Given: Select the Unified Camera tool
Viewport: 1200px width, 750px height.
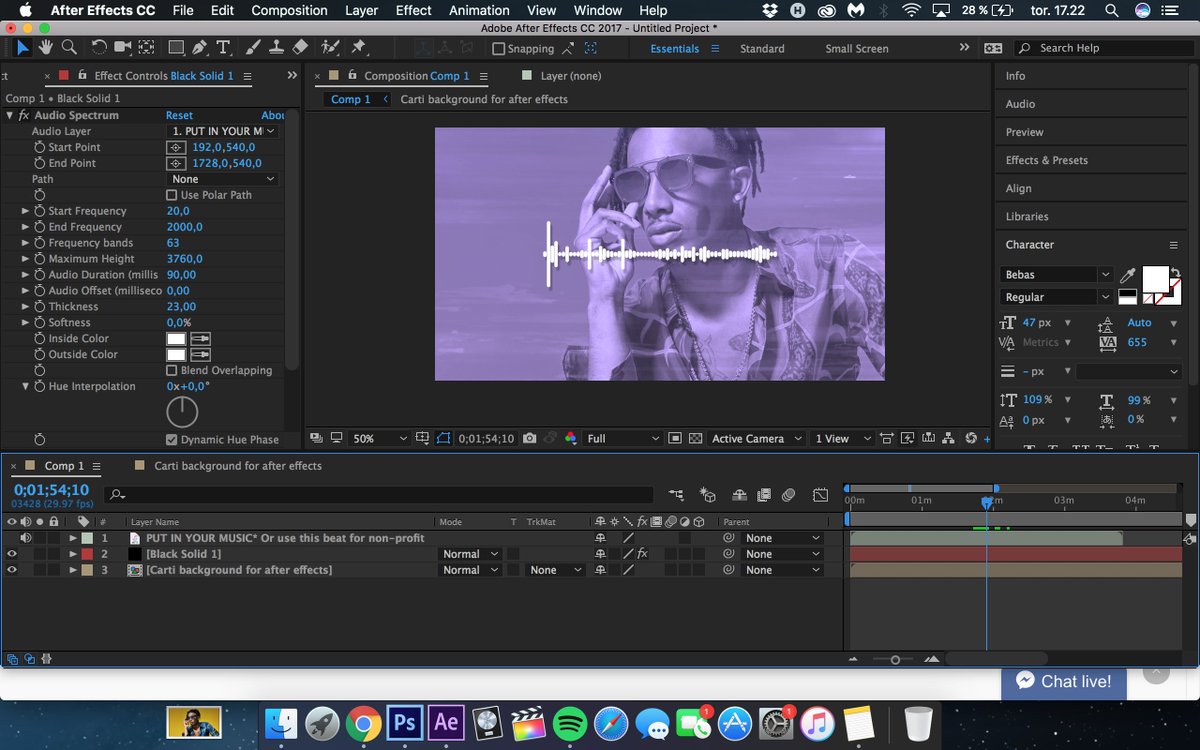Looking at the screenshot, I should pyautogui.click(x=122, y=47).
